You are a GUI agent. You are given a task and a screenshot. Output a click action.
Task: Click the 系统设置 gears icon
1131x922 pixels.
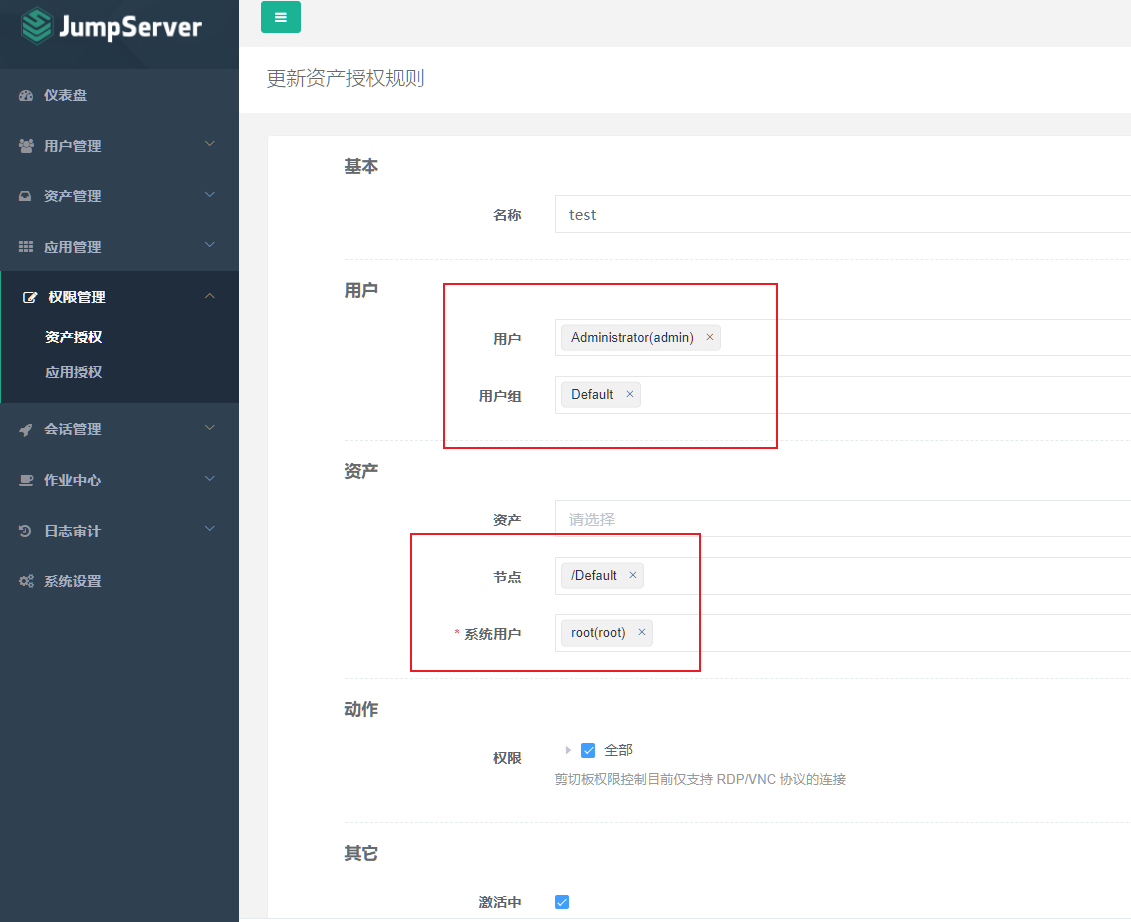coord(26,581)
